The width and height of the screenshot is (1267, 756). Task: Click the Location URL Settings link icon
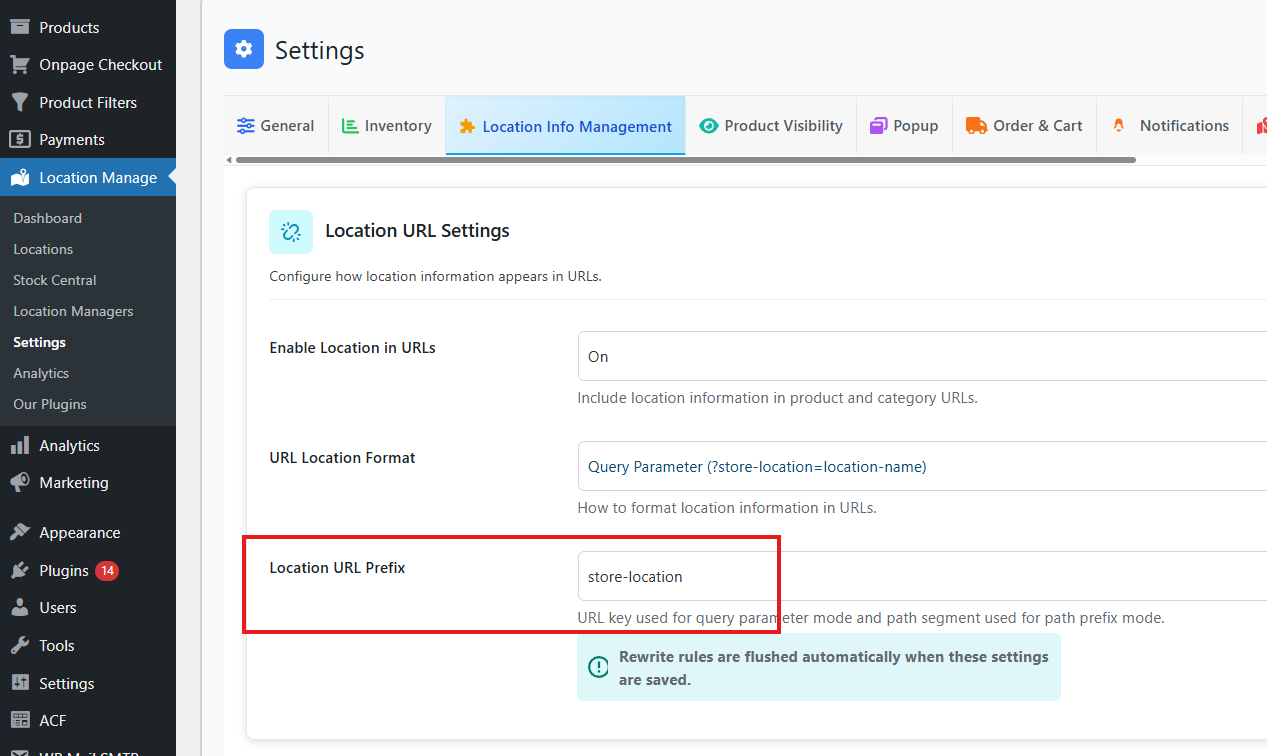point(291,232)
